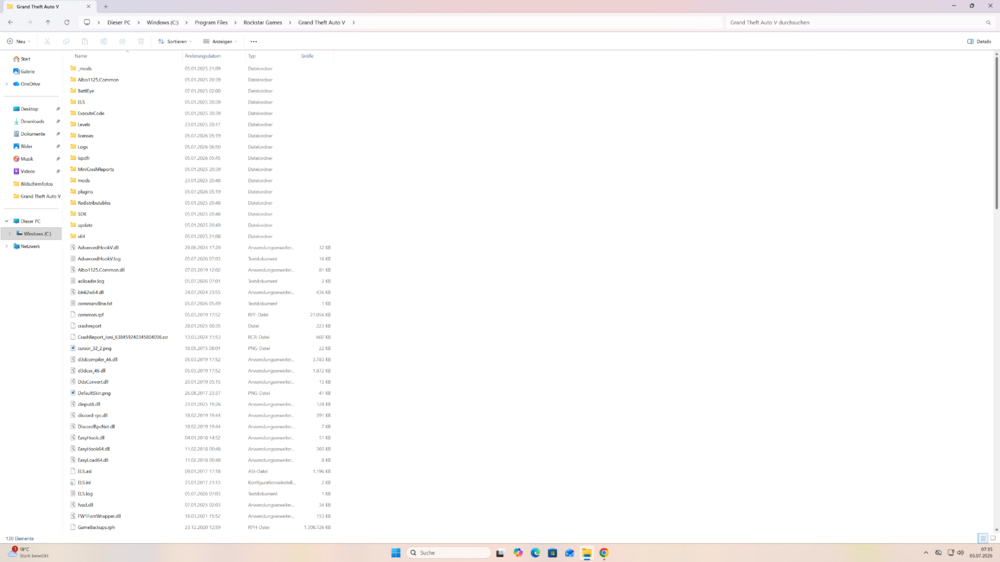Refresh the current folder view
This screenshot has width=1000, height=562.
point(66,22)
